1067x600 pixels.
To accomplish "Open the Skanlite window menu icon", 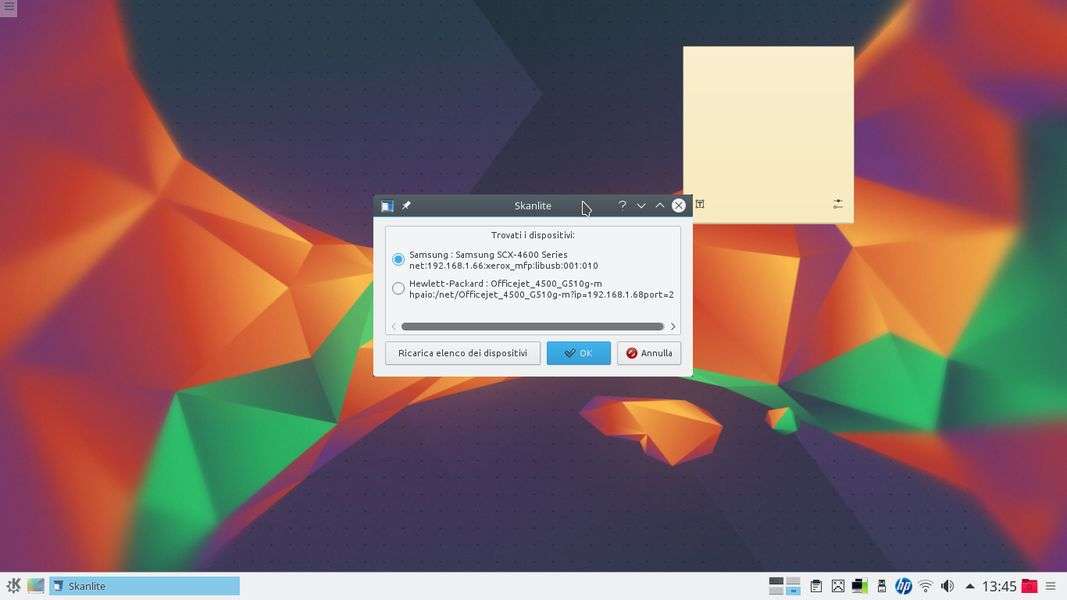I will pyautogui.click(x=387, y=205).
